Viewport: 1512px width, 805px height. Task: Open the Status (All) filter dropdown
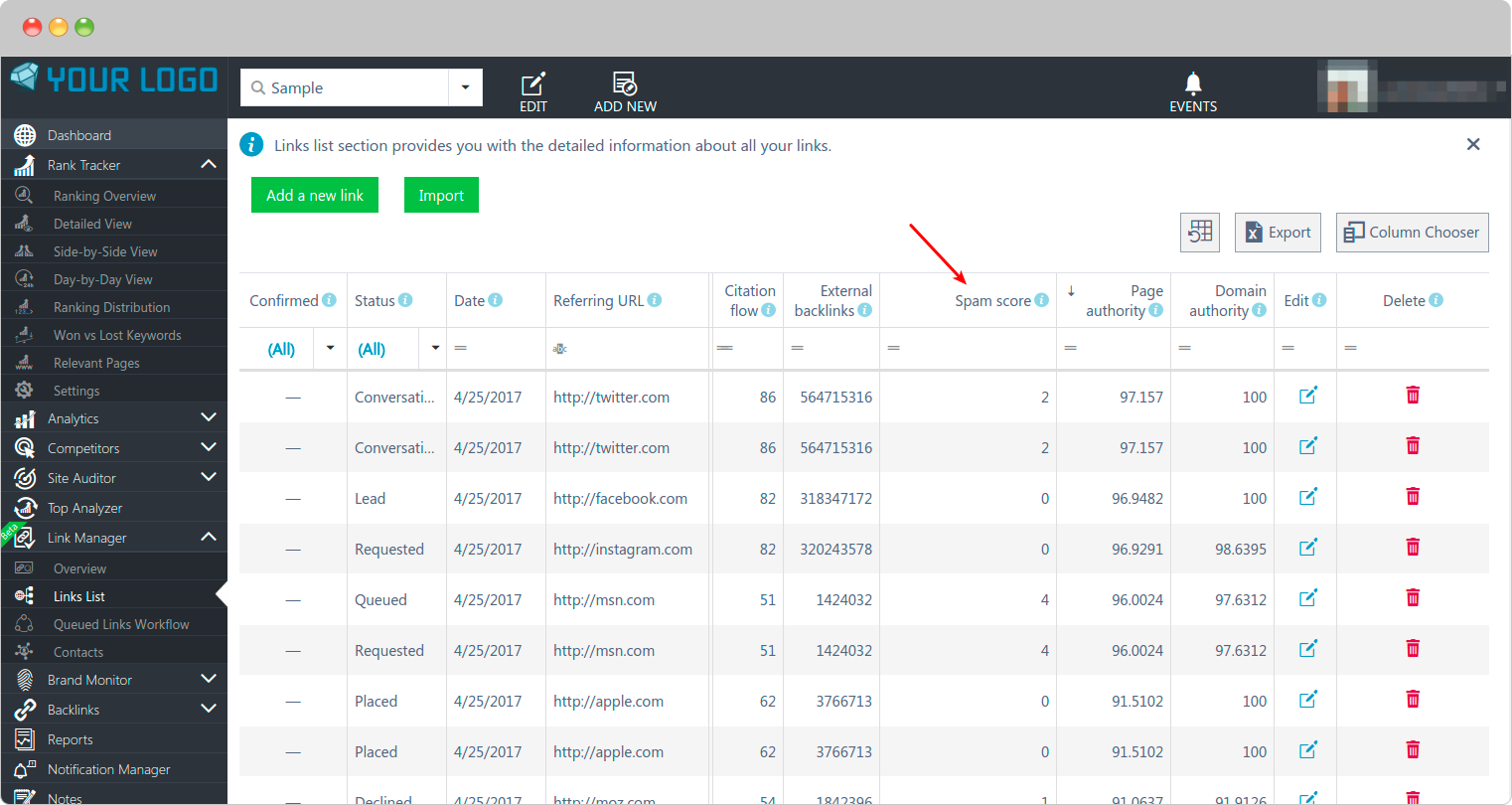coord(435,349)
